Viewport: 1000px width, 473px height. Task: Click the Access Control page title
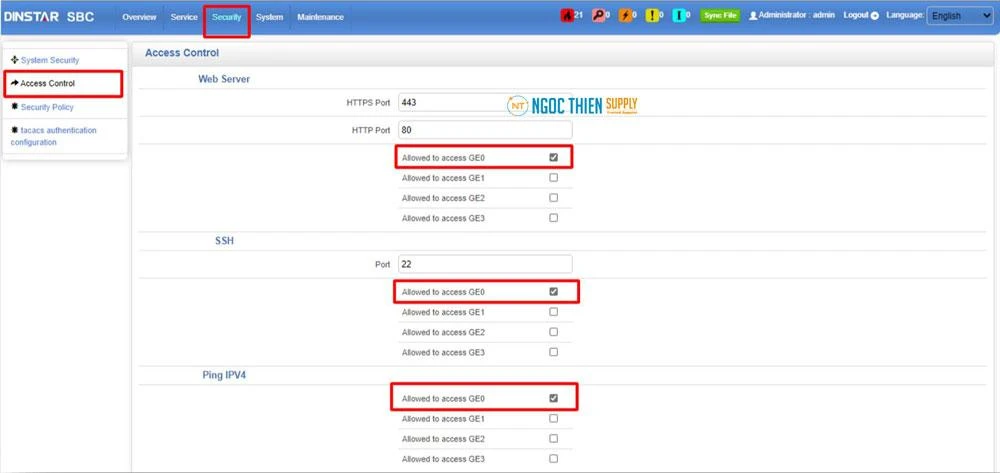(x=182, y=53)
